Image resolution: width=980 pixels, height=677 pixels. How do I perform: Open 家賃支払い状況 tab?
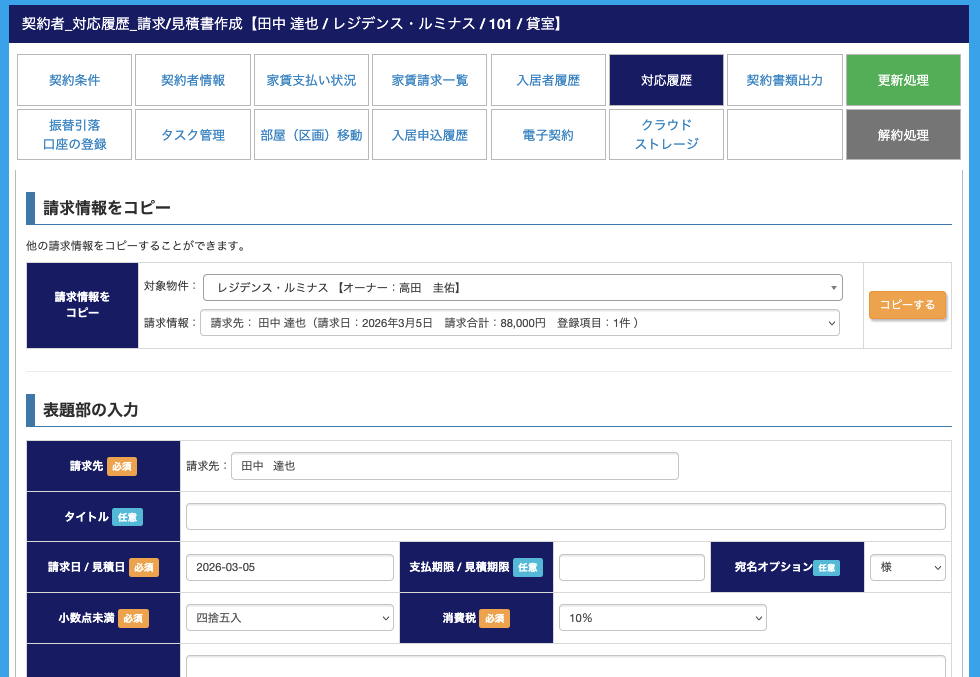click(x=311, y=80)
